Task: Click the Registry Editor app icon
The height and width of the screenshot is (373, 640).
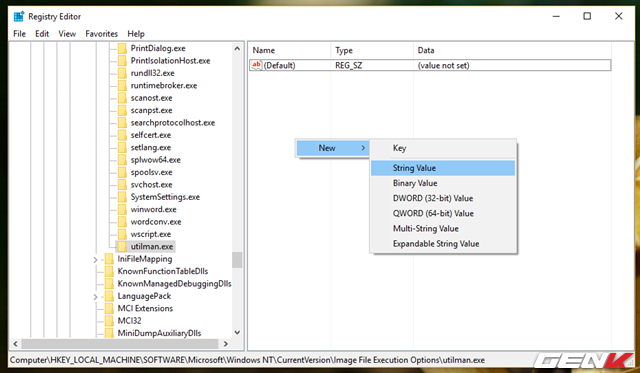Action: click(x=19, y=17)
